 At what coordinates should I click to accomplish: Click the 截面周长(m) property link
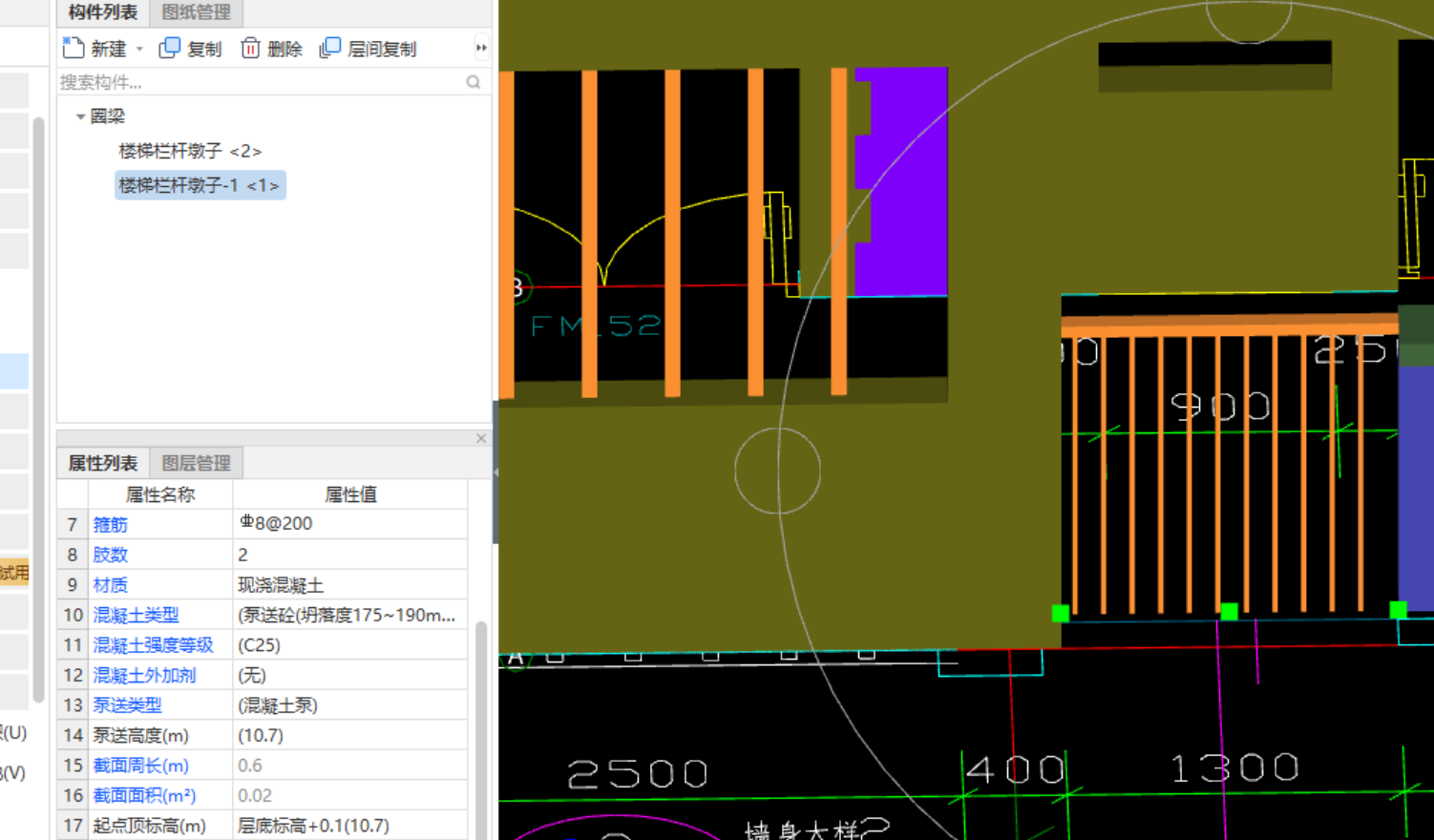tap(140, 766)
